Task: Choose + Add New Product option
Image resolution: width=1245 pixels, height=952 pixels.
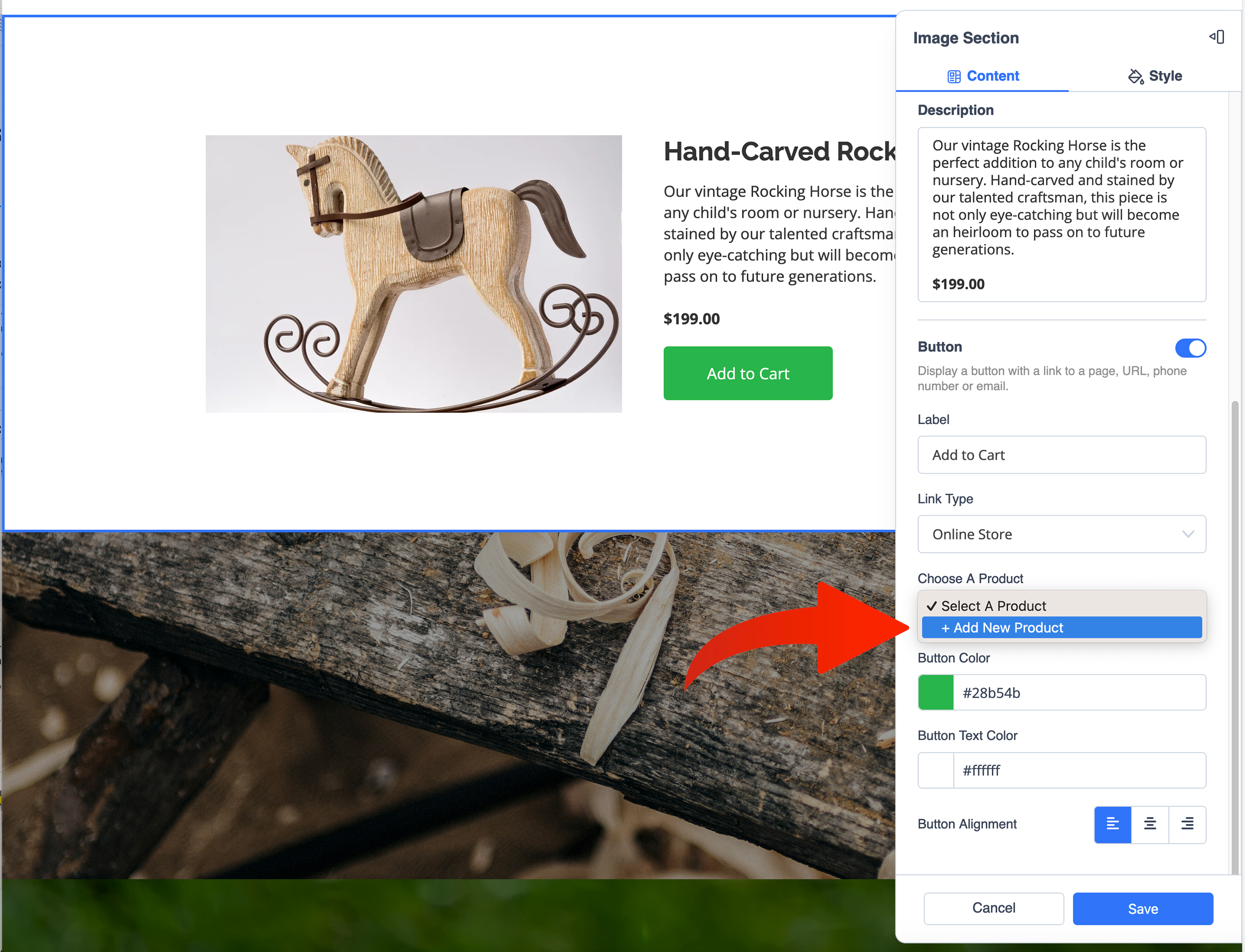Action: click(x=1061, y=627)
